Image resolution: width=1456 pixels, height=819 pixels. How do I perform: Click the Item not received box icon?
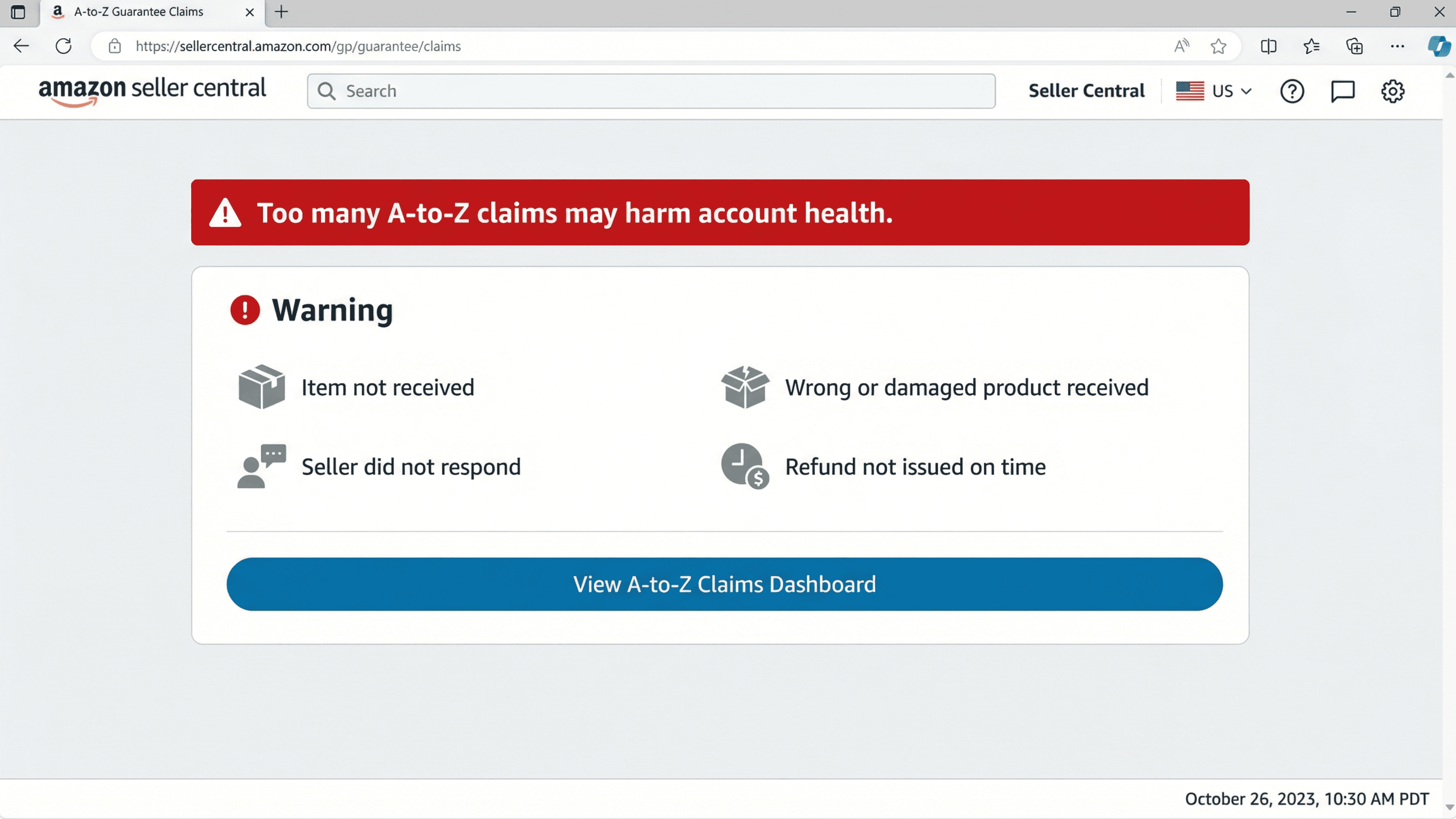tap(261, 387)
